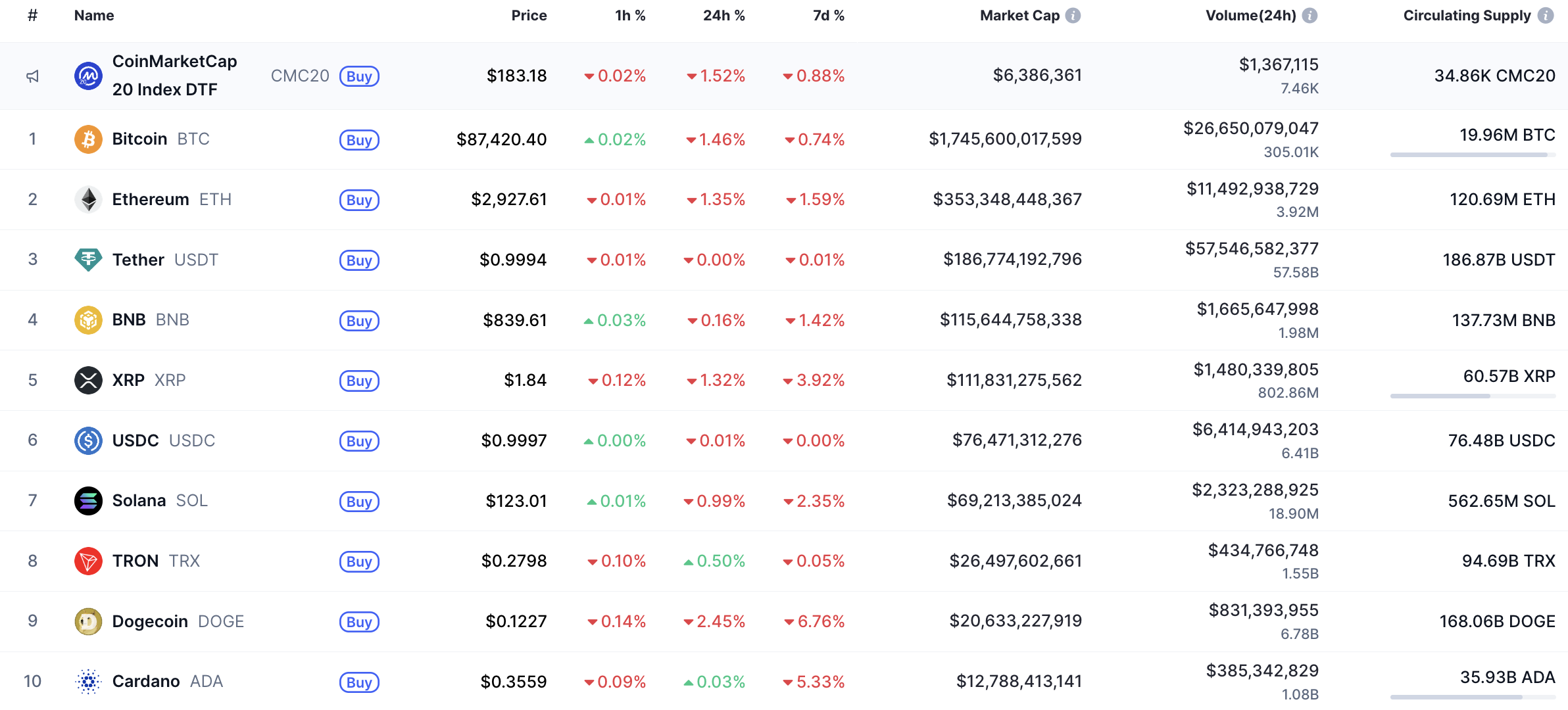This screenshot has width=1568, height=710.
Task: Open the BNB coin page link
Action: pyautogui.click(x=129, y=320)
